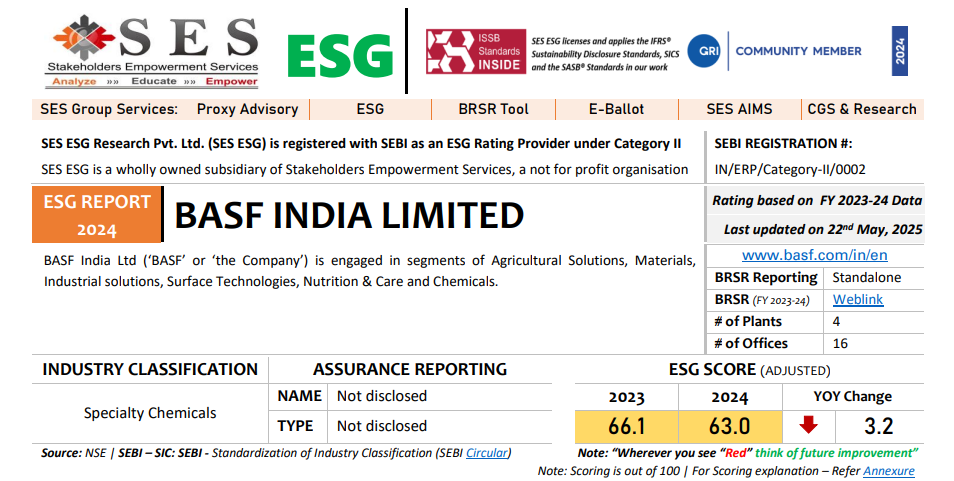Click the SES Group Services label

click(109, 109)
